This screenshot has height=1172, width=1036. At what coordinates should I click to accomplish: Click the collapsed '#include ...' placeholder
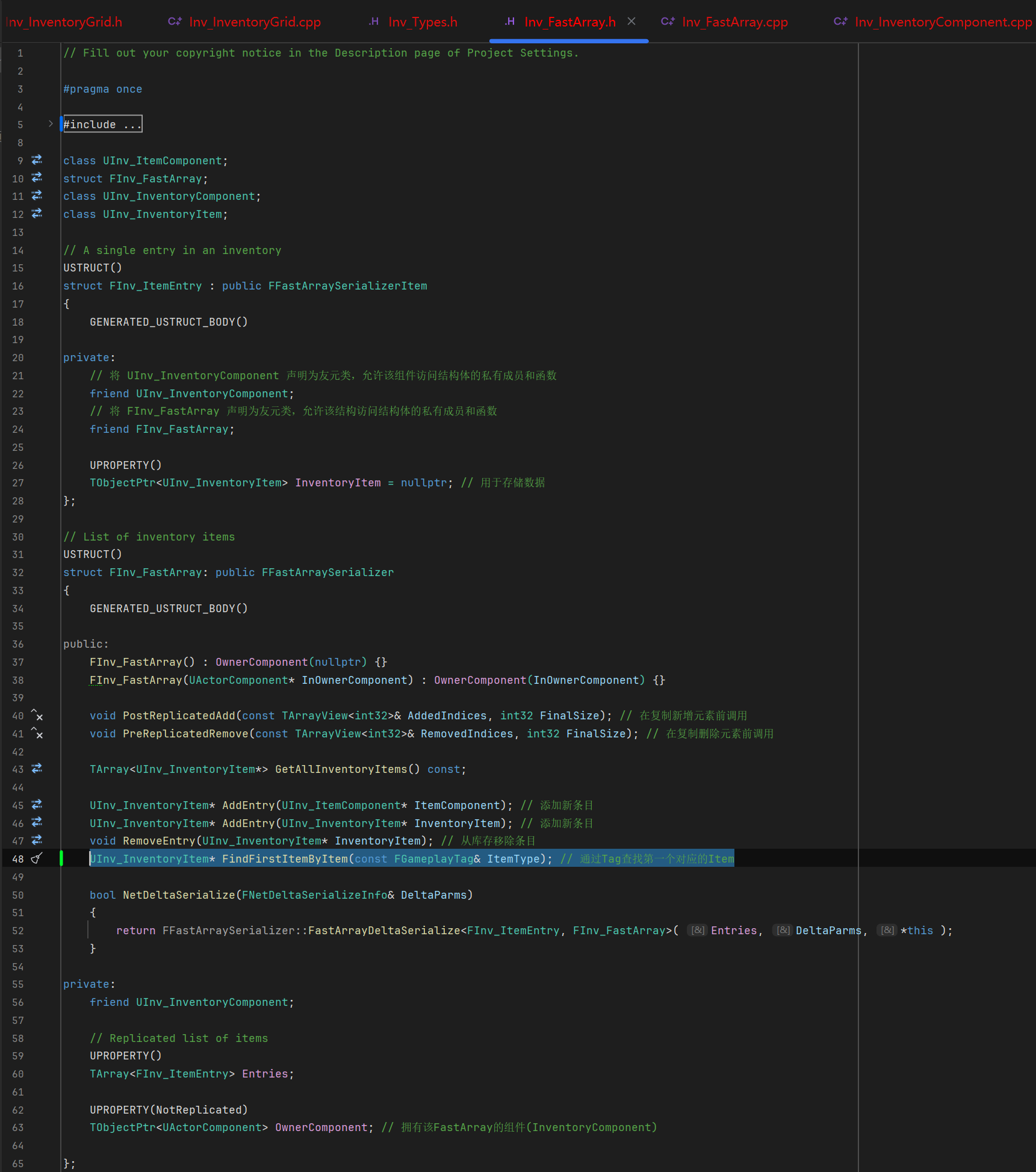click(x=103, y=124)
